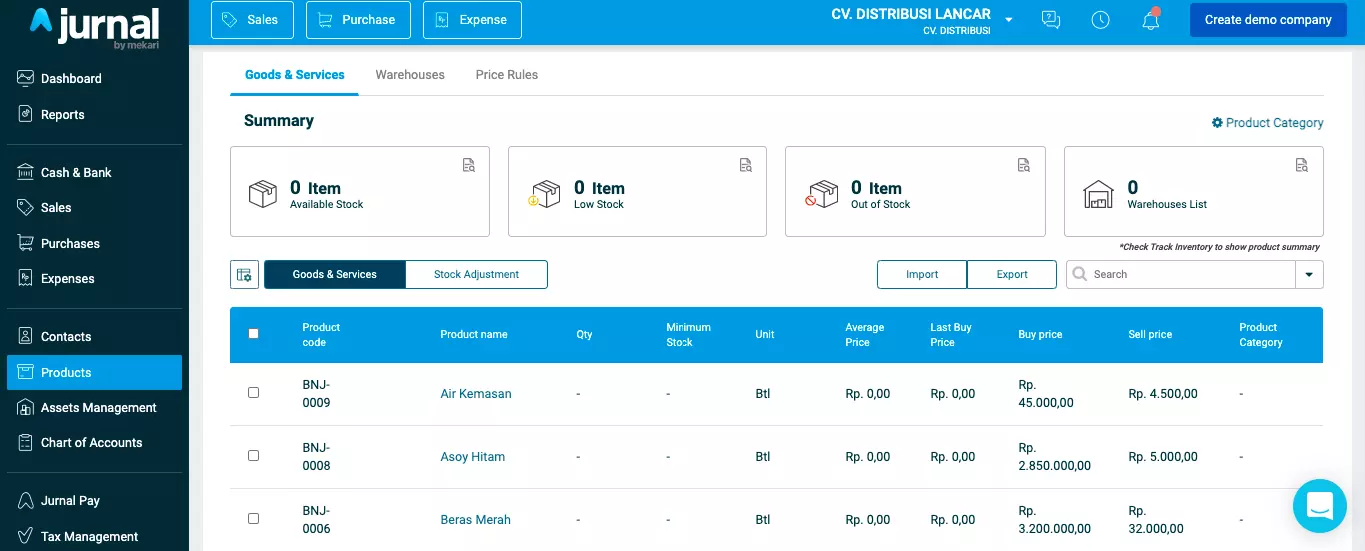Open the Product Category settings link
Viewport: 1365px width, 551px height.
pyautogui.click(x=1267, y=123)
